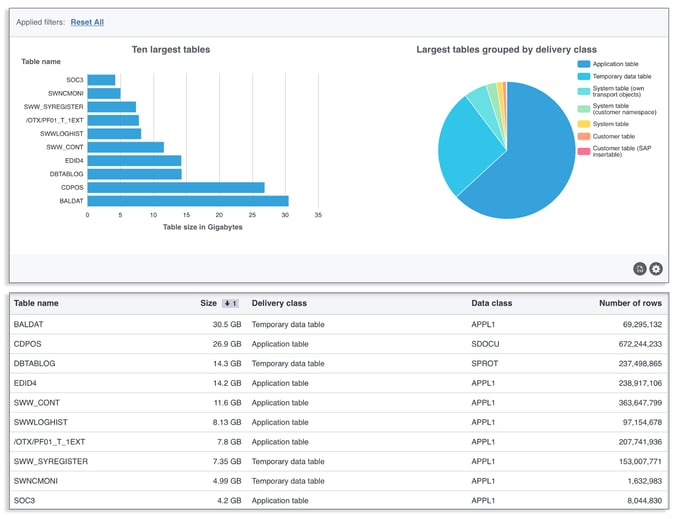The width and height of the screenshot is (678, 519).
Task: Select the SOC3 bar in chart
Action: click(x=101, y=80)
